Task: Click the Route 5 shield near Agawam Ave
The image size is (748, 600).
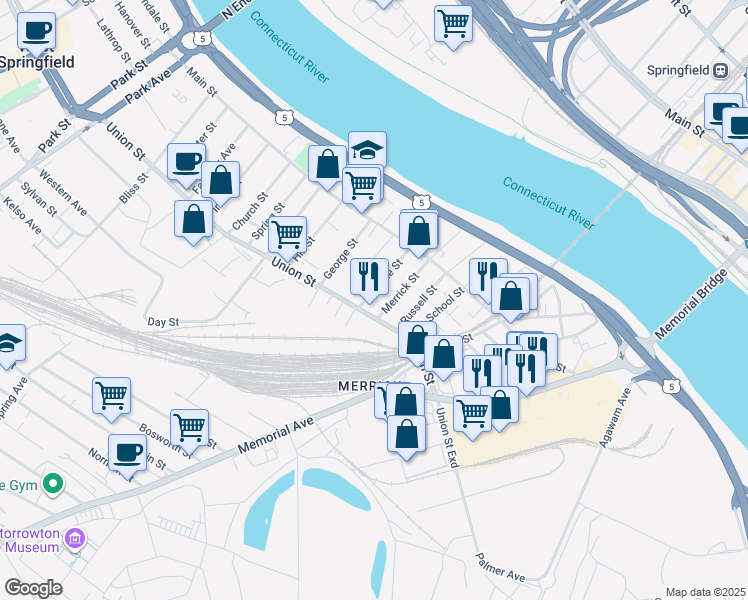Action: coord(672,386)
